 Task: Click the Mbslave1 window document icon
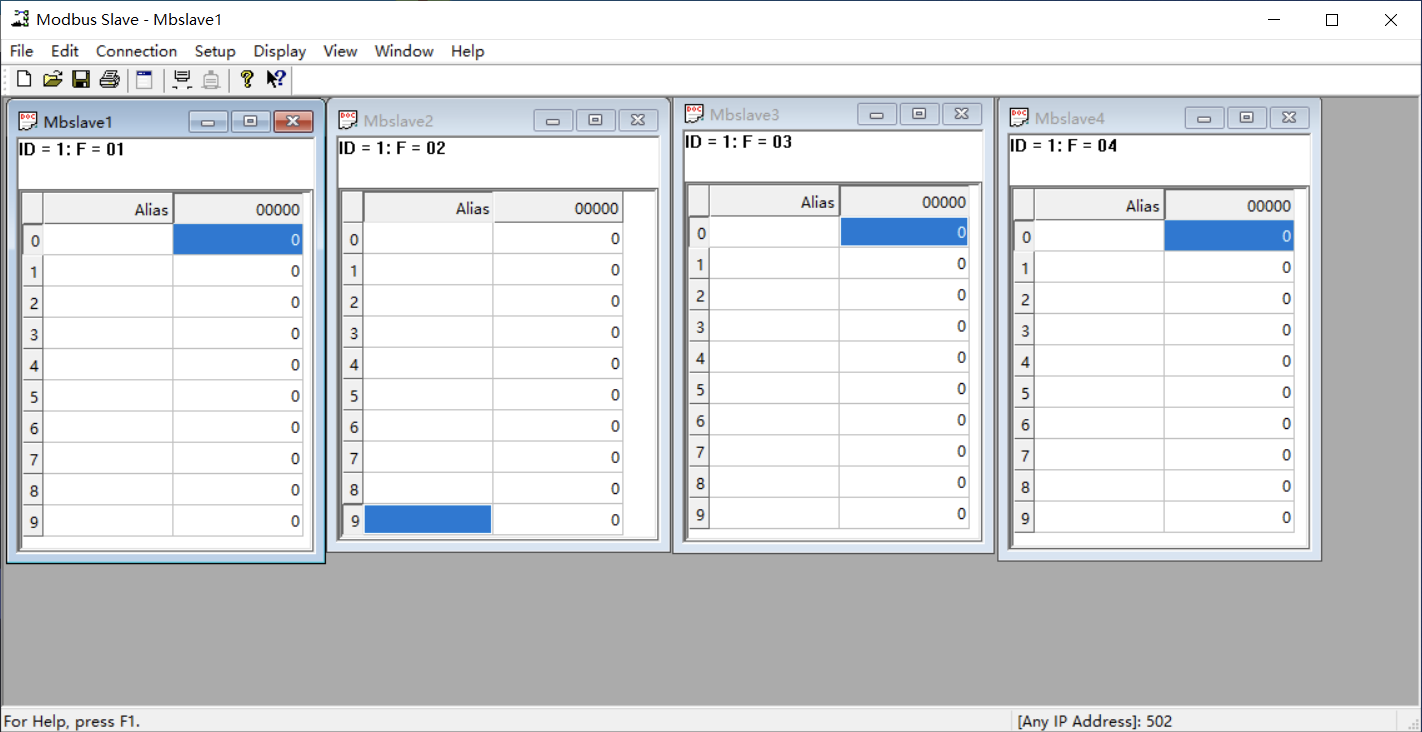click(x=28, y=121)
